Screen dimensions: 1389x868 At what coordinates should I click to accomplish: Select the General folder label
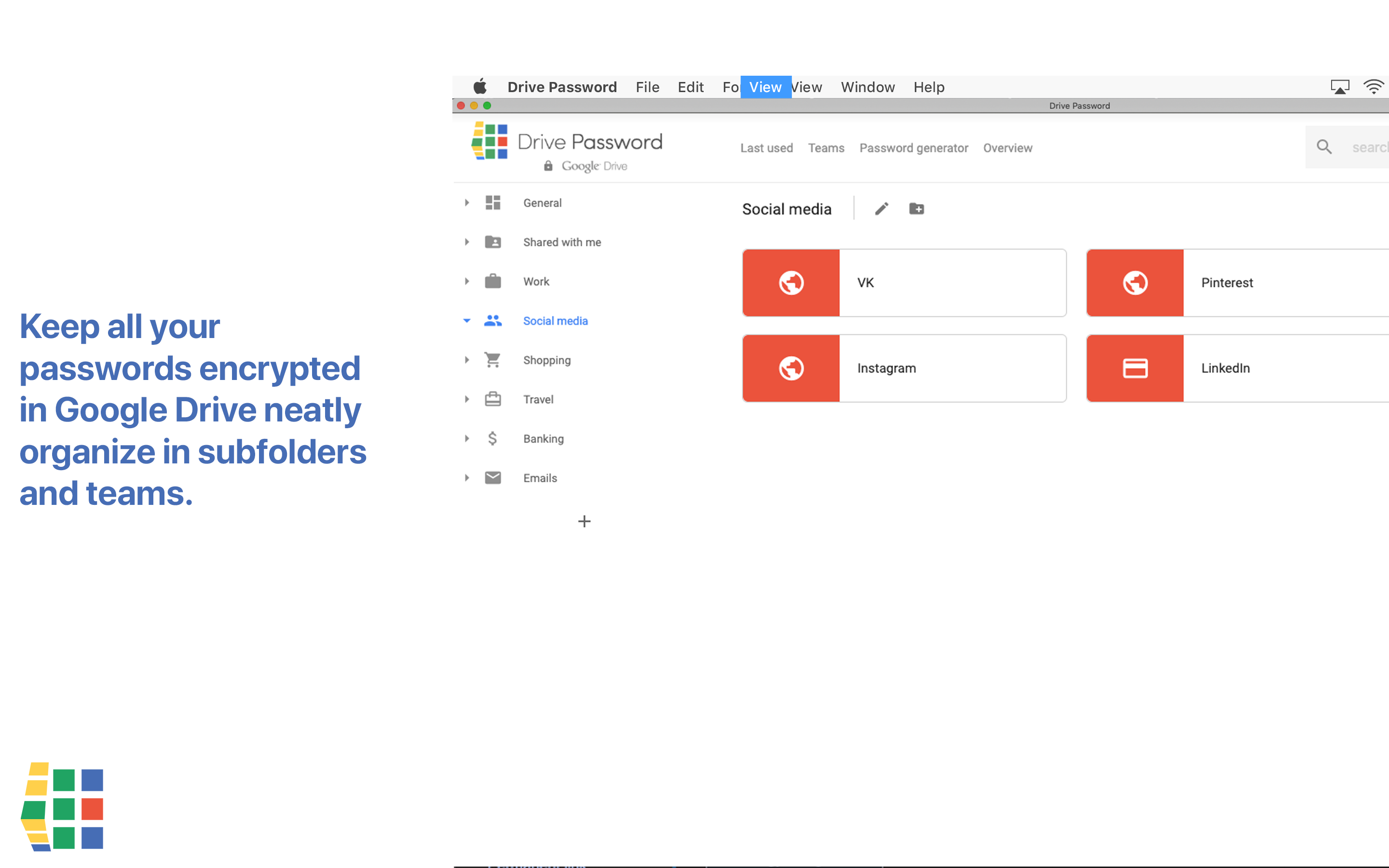pos(543,203)
